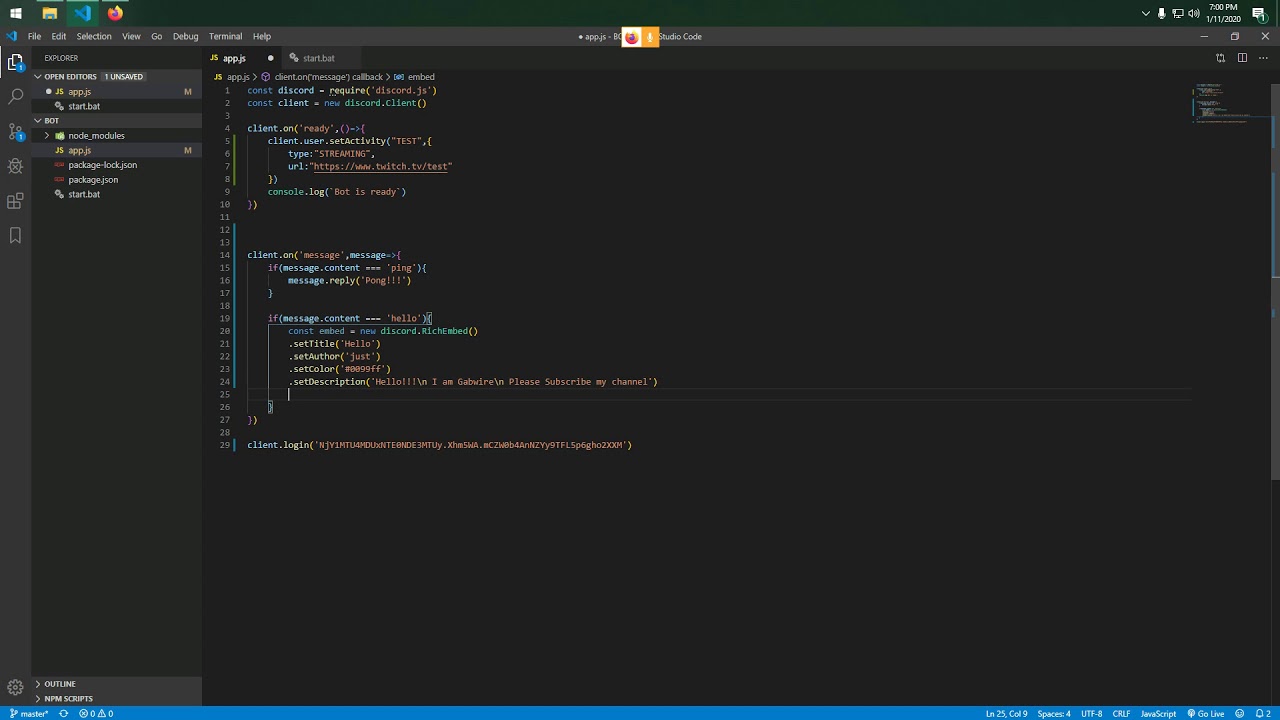
Task: Open the Debug menu
Action: [186, 36]
